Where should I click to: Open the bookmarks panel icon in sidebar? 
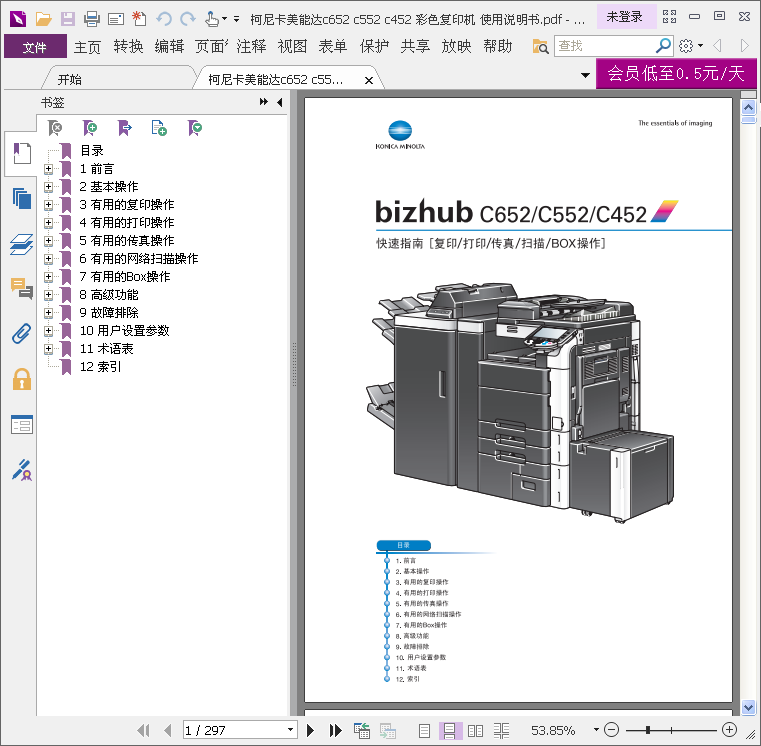point(22,153)
